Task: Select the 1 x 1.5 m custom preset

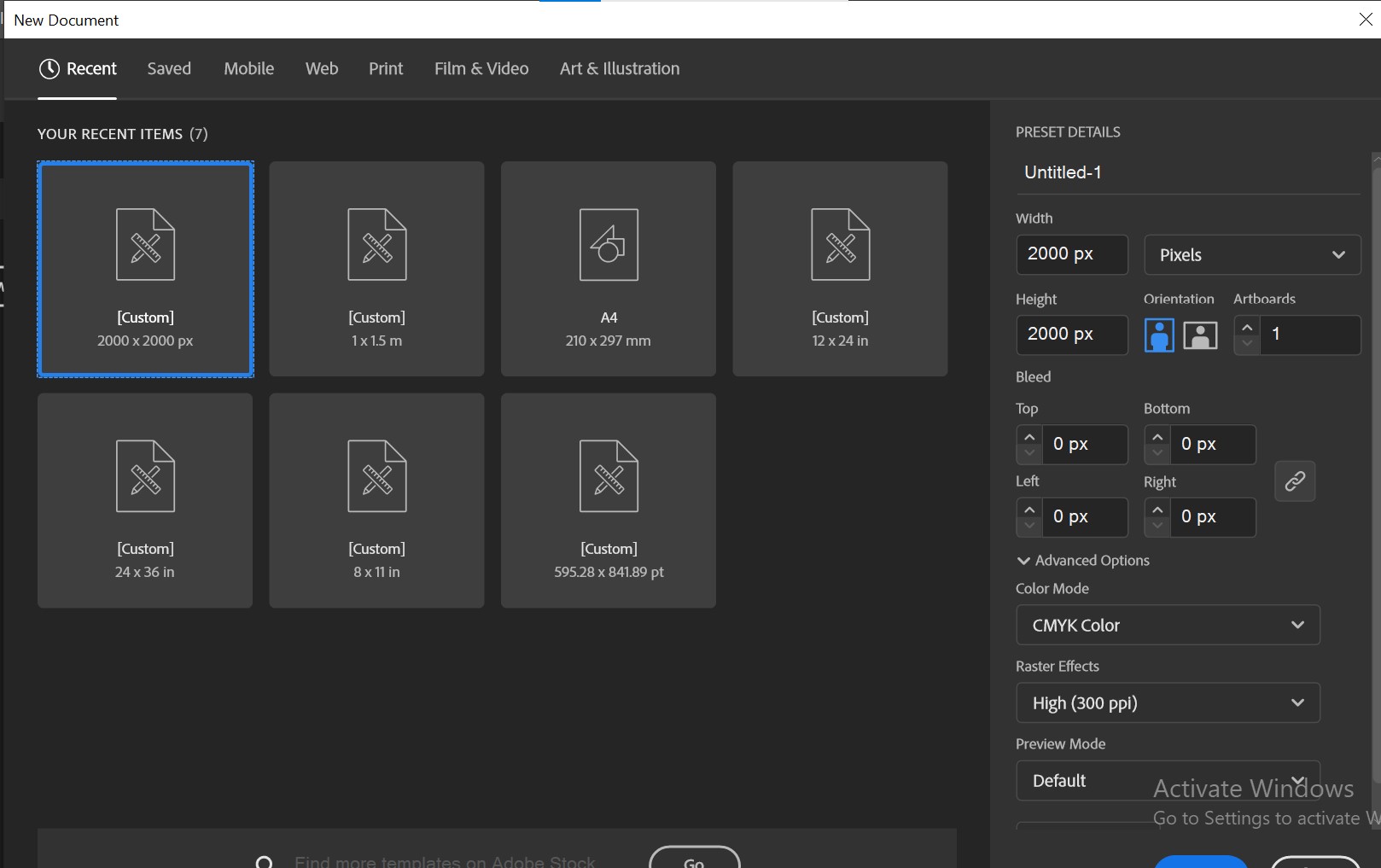Action: (376, 269)
